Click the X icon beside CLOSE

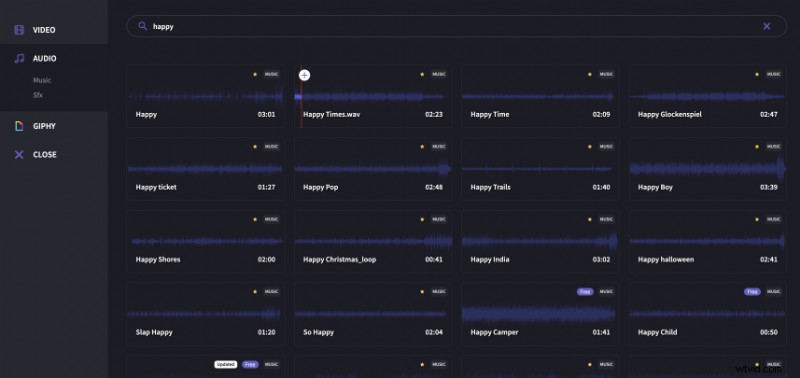click(x=19, y=155)
